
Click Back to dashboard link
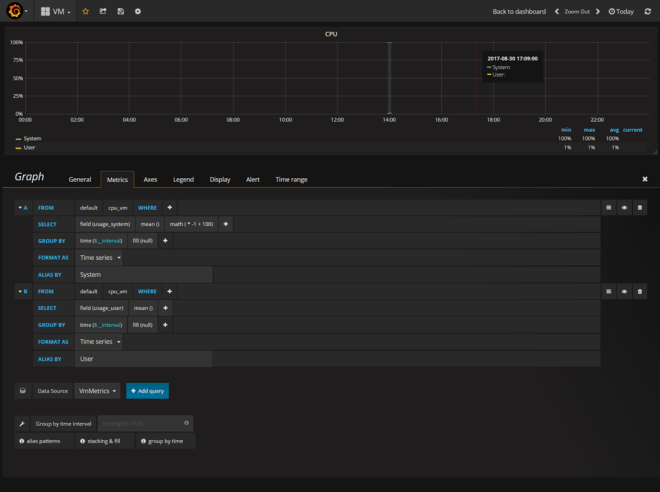tap(519, 11)
